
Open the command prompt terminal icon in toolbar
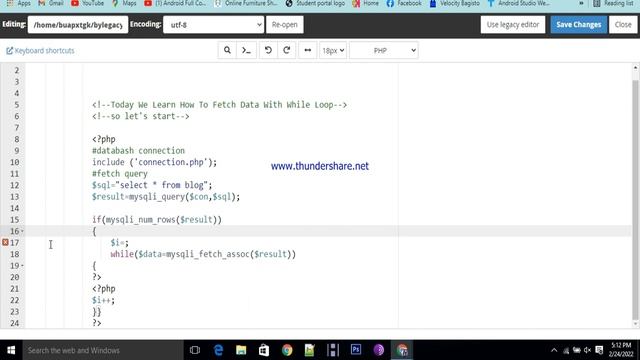(246, 50)
